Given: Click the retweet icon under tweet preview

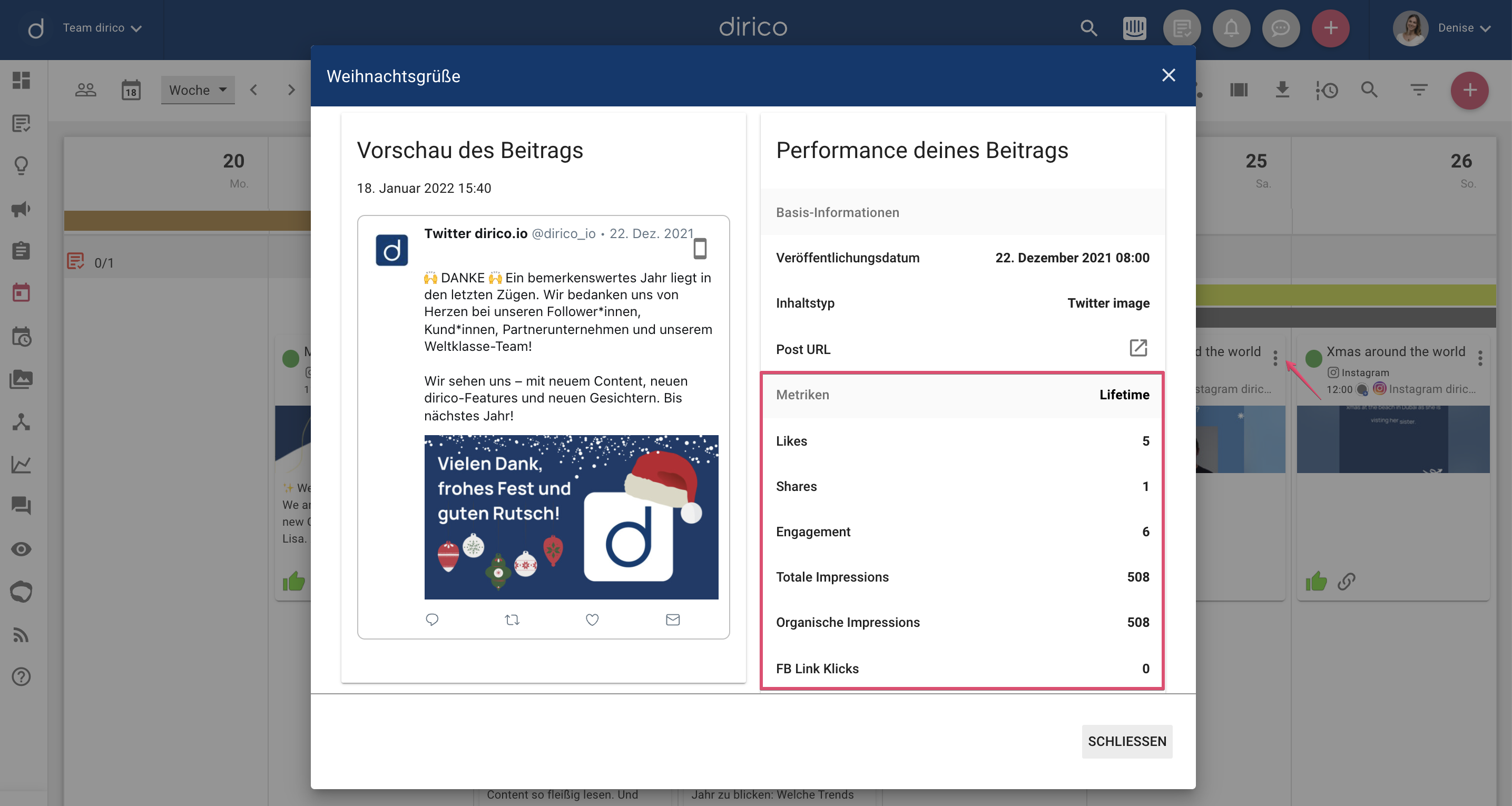Looking at the screenshot, I should coord(512,620).
